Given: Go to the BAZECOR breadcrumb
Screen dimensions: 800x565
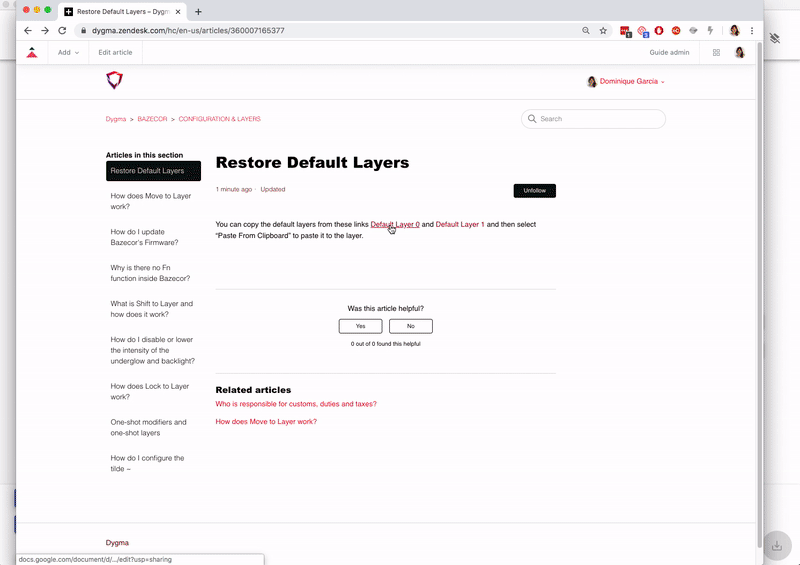Looking at the screenshot, I should 152,119.
